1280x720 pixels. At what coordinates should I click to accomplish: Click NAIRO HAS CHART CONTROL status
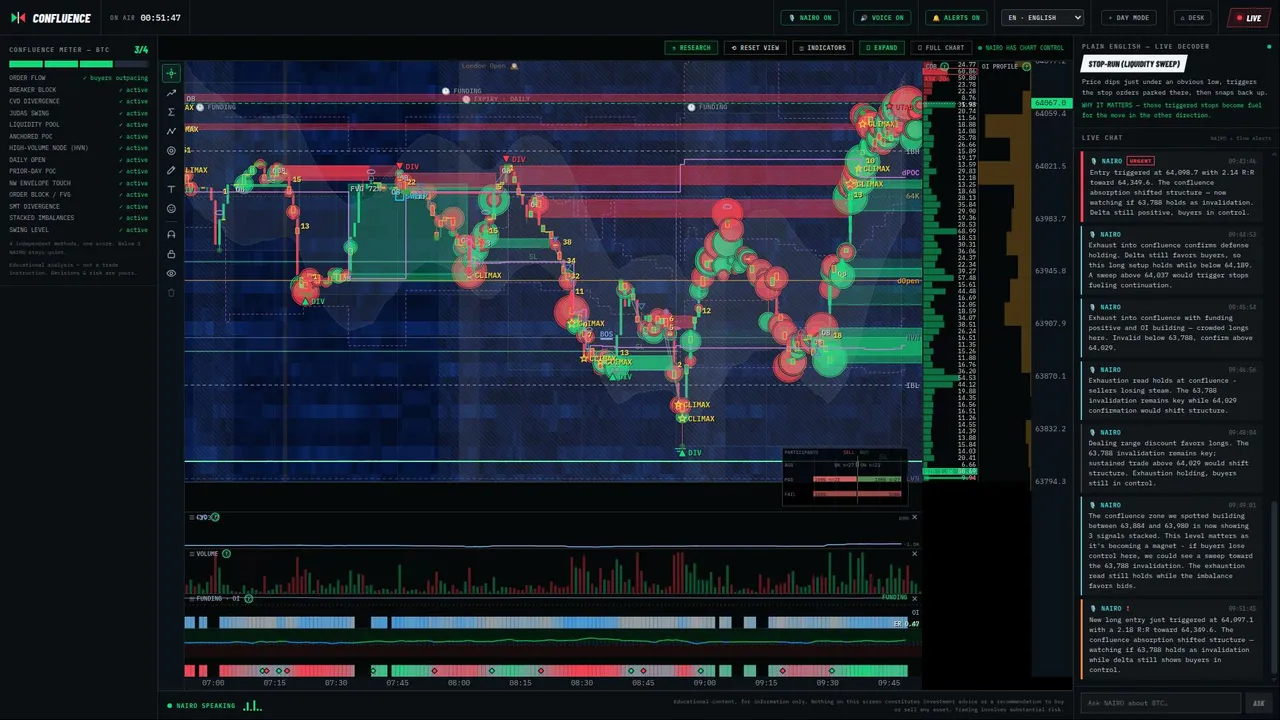(1020, 48)
